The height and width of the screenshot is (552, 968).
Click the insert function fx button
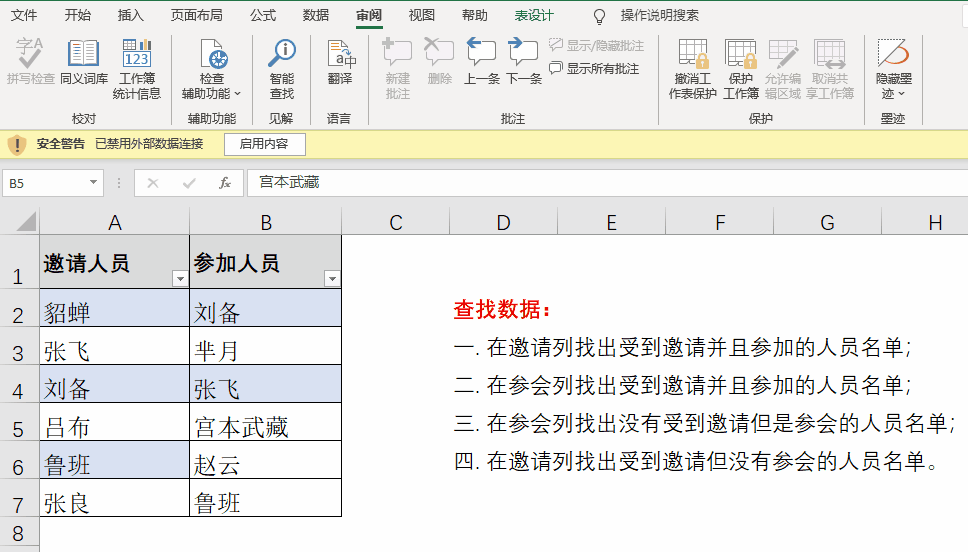225,183
